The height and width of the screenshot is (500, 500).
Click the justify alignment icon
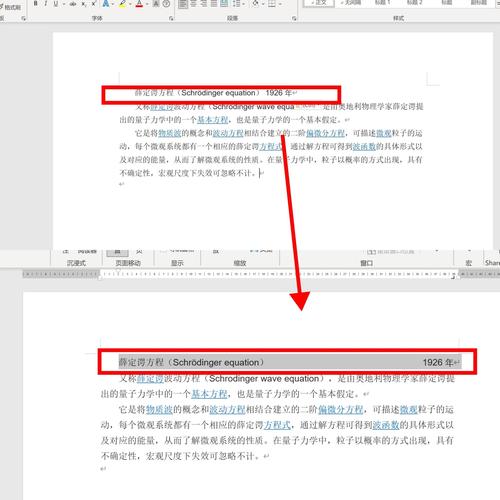pos(214,4)
